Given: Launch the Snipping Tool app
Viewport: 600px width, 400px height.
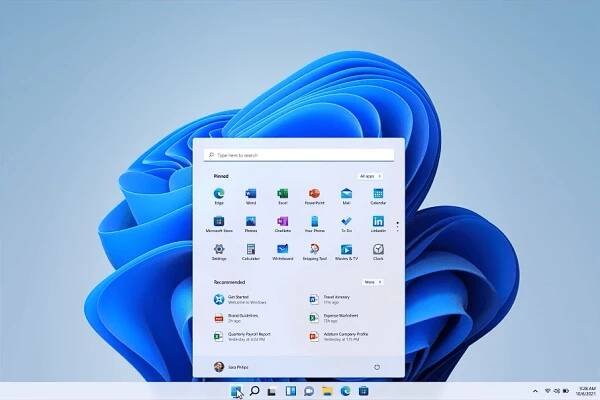Looking at the screenshot, I should [314, 248].
